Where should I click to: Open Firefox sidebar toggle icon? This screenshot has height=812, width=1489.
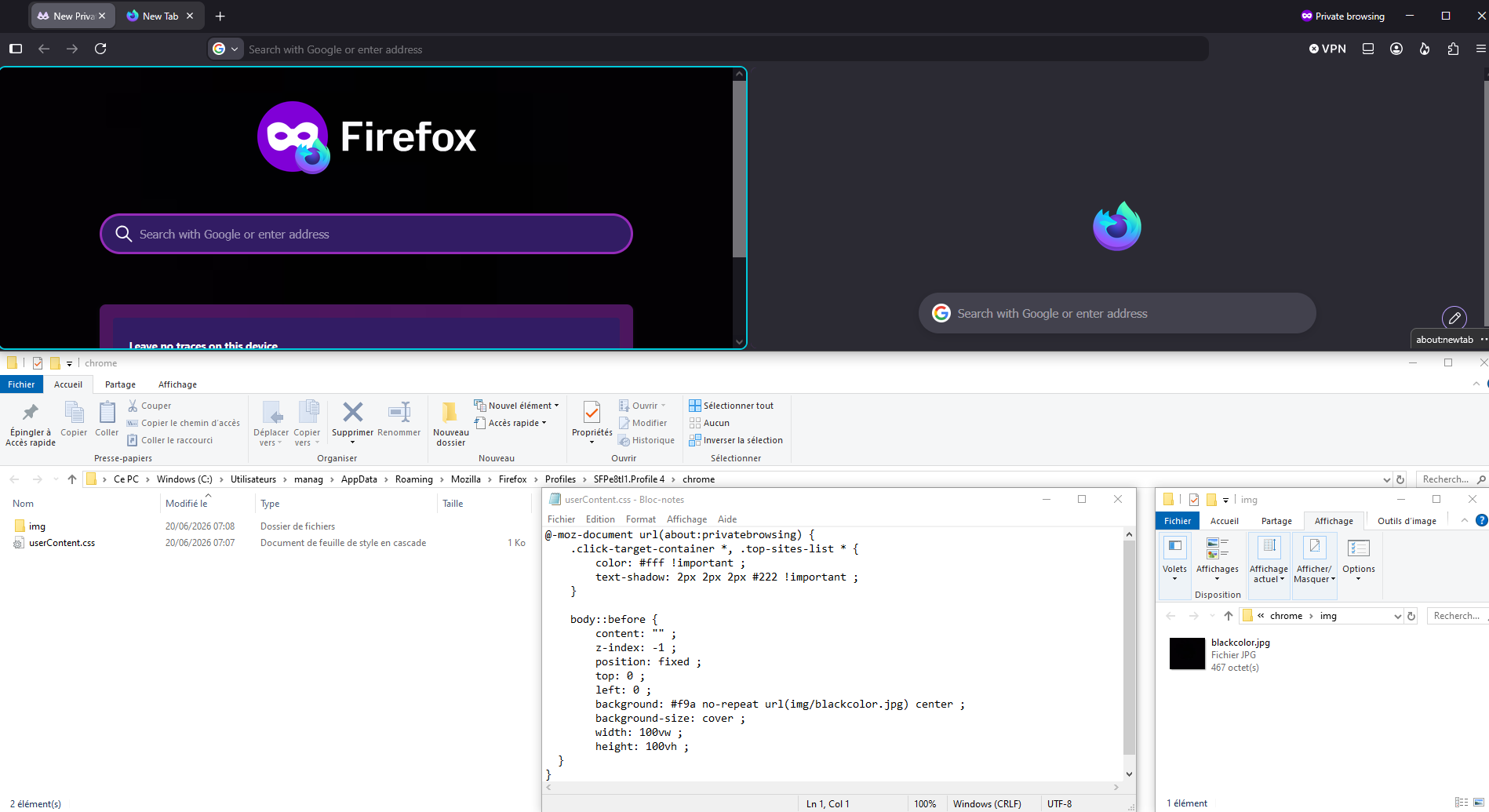tap(16, 49)
